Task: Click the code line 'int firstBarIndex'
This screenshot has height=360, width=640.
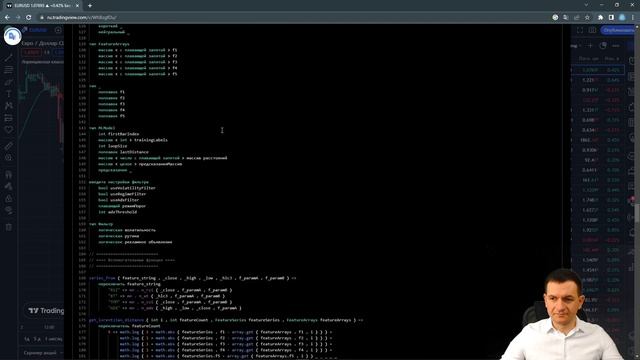Action: point(118,134)
